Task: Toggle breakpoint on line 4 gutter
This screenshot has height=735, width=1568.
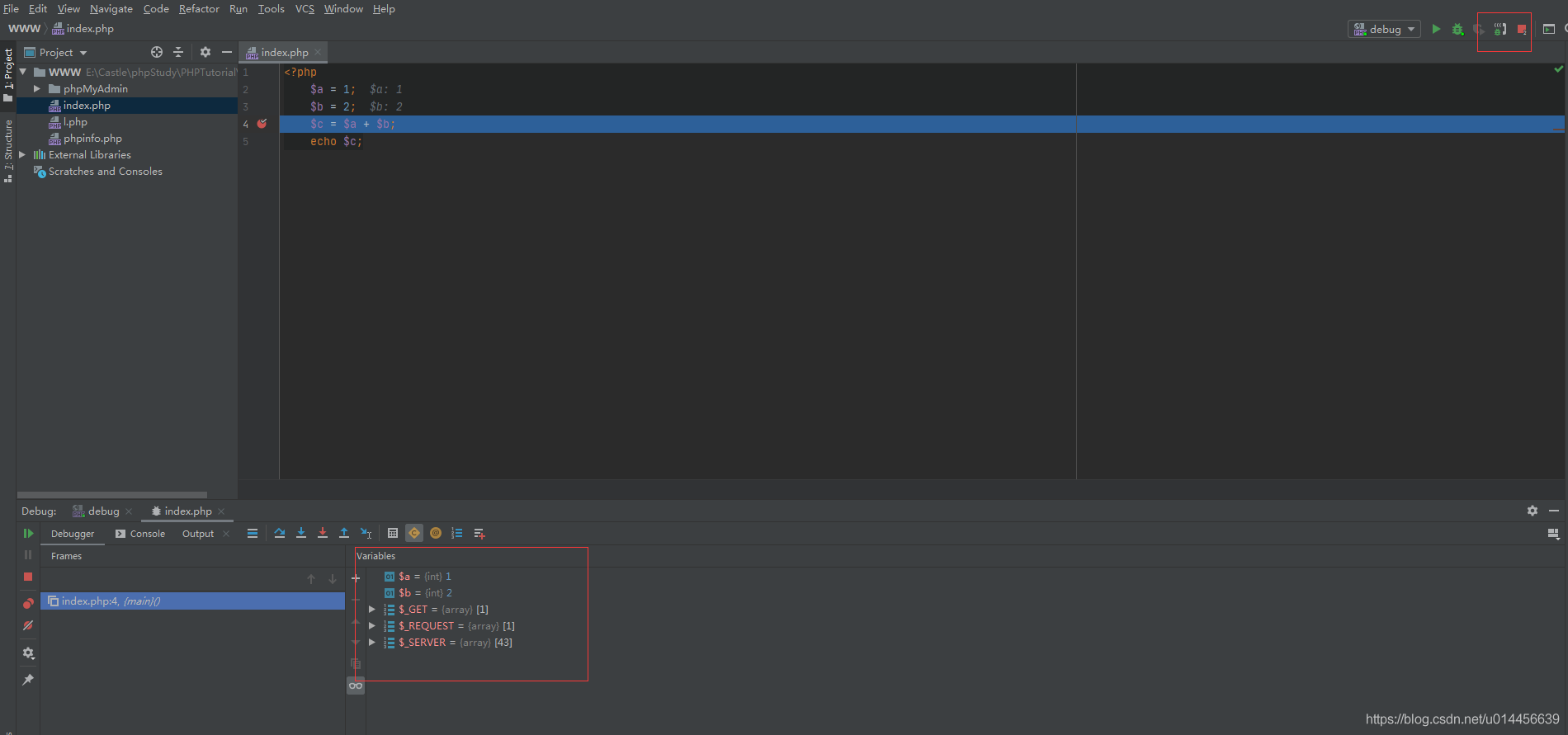Action: tap(262, 124)
